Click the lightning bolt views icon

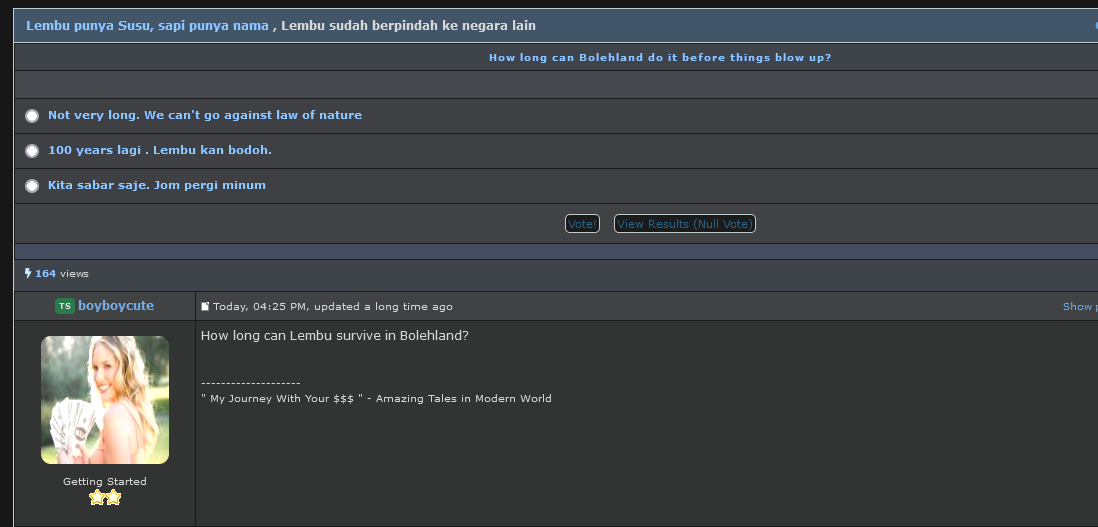pyautogui.click(x=28, y=273)
